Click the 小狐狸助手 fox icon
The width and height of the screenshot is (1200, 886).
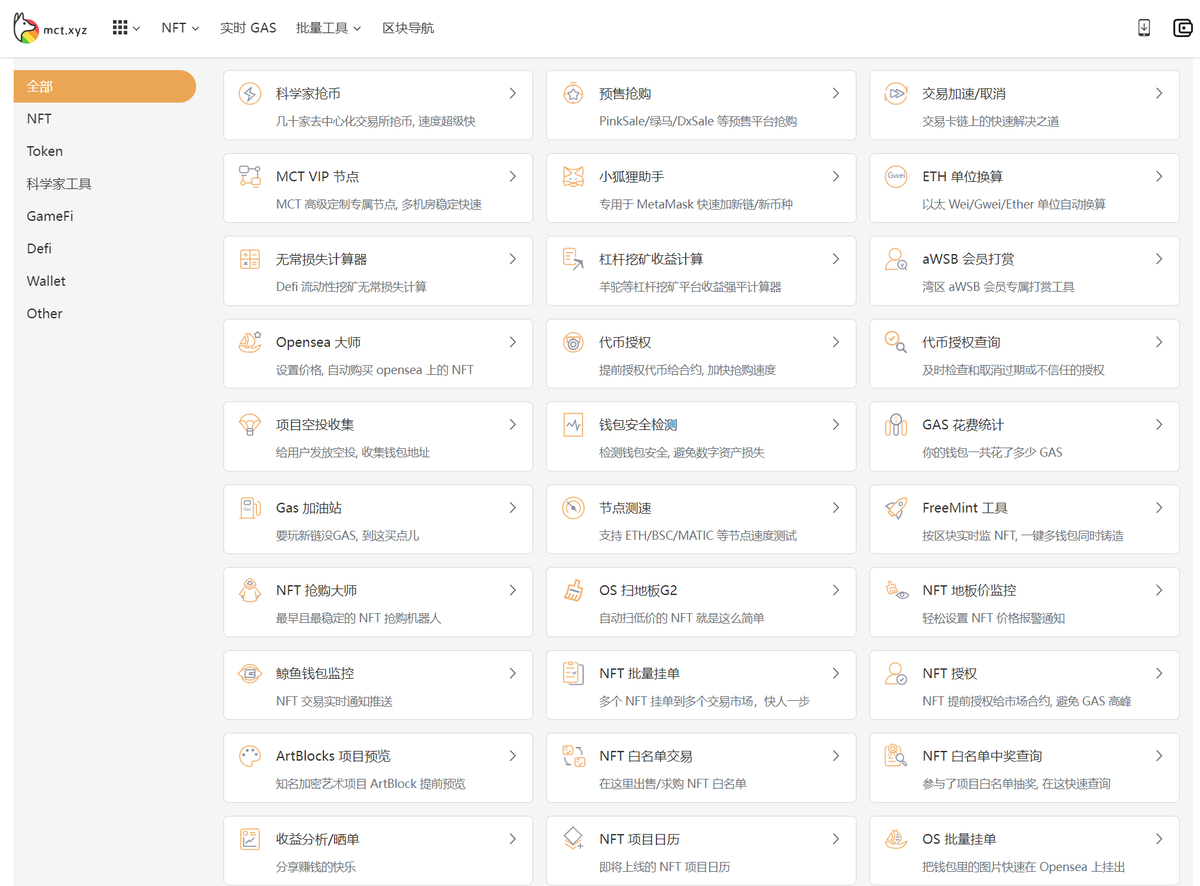click(573, 177)
